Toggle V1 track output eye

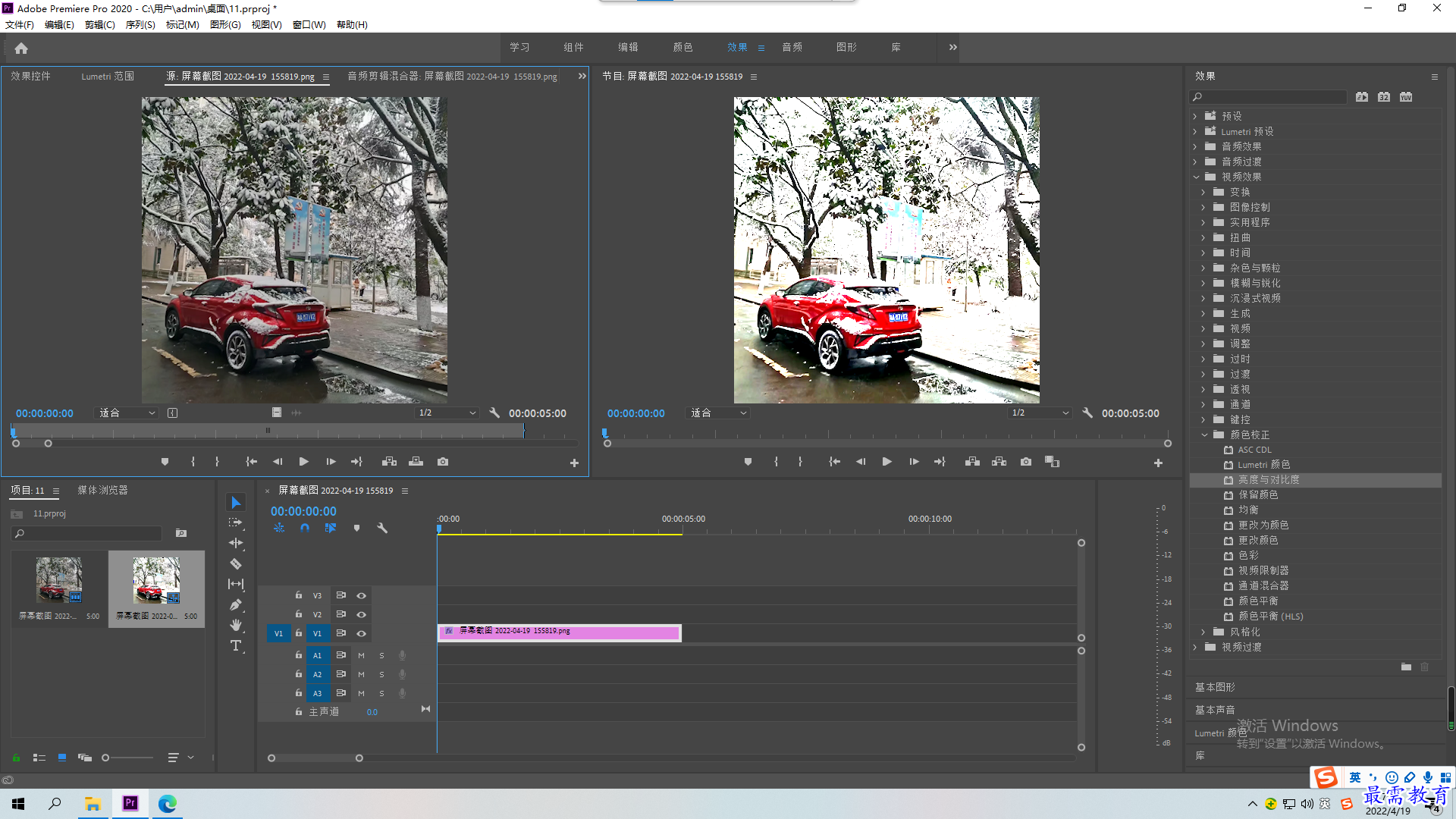[362, 634]
